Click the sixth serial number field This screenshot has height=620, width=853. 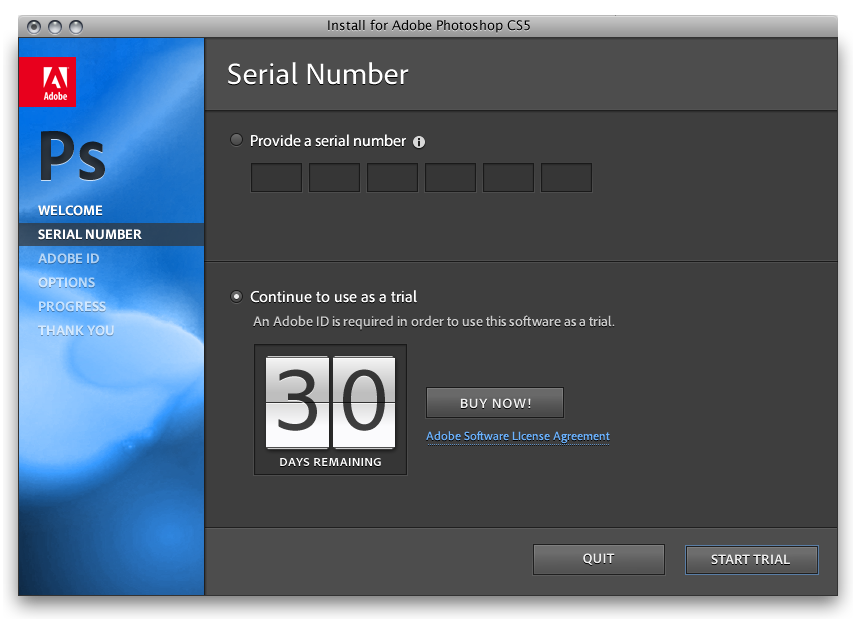tap(566, 177)
